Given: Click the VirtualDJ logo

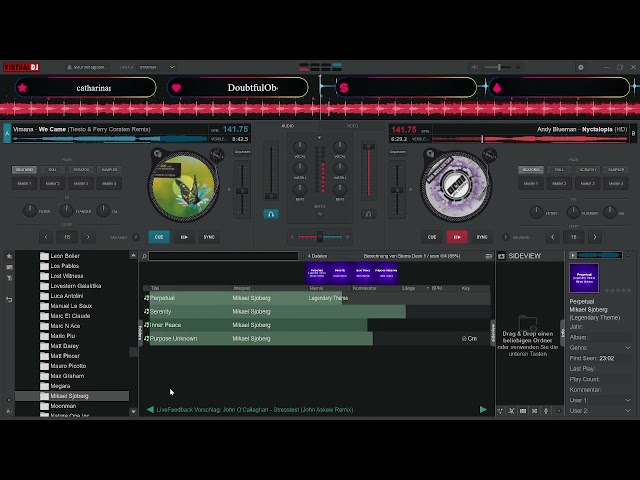Looking at the screenshot, I should tap(21, 67).
